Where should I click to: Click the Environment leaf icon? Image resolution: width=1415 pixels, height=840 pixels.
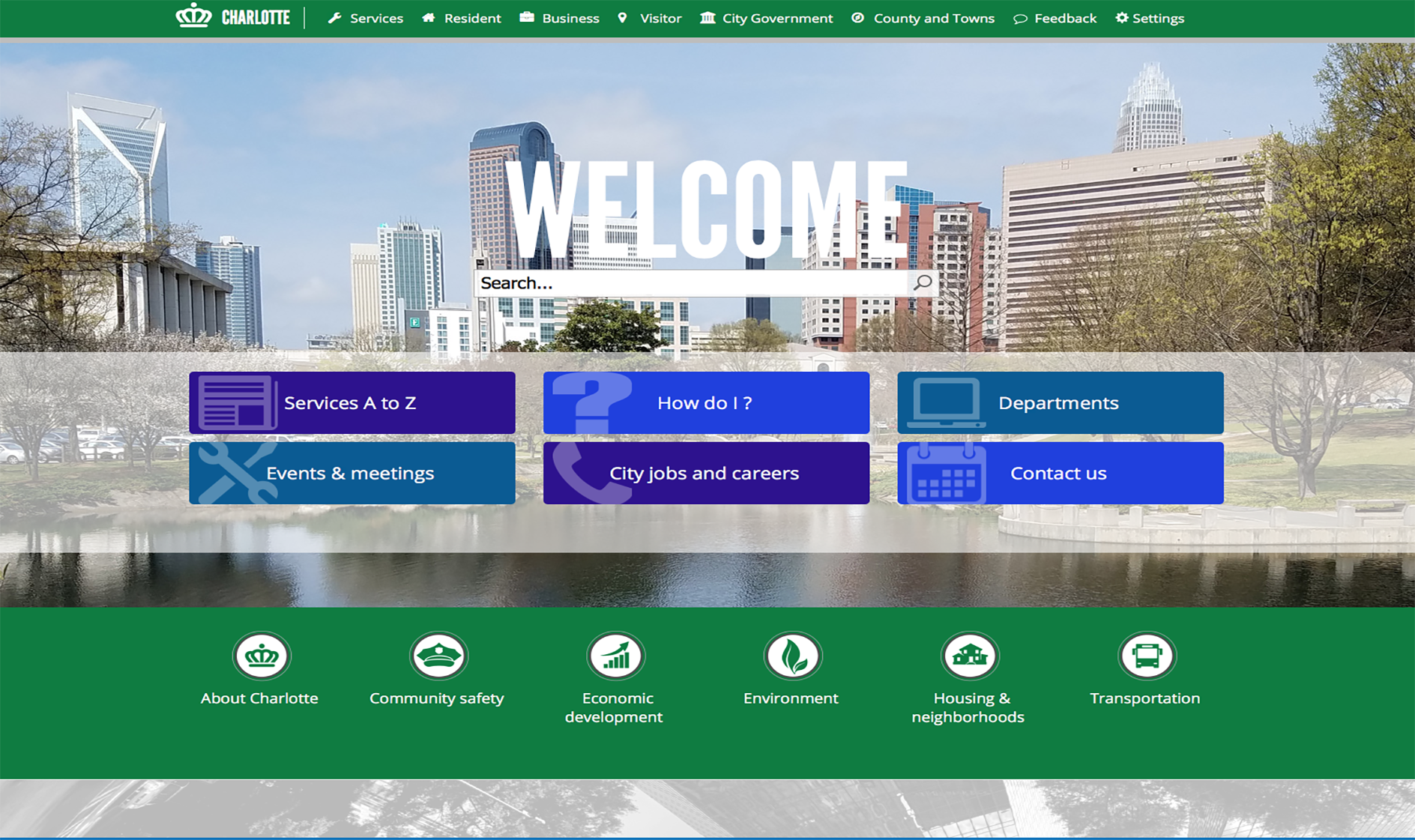[x=792, y=656]
